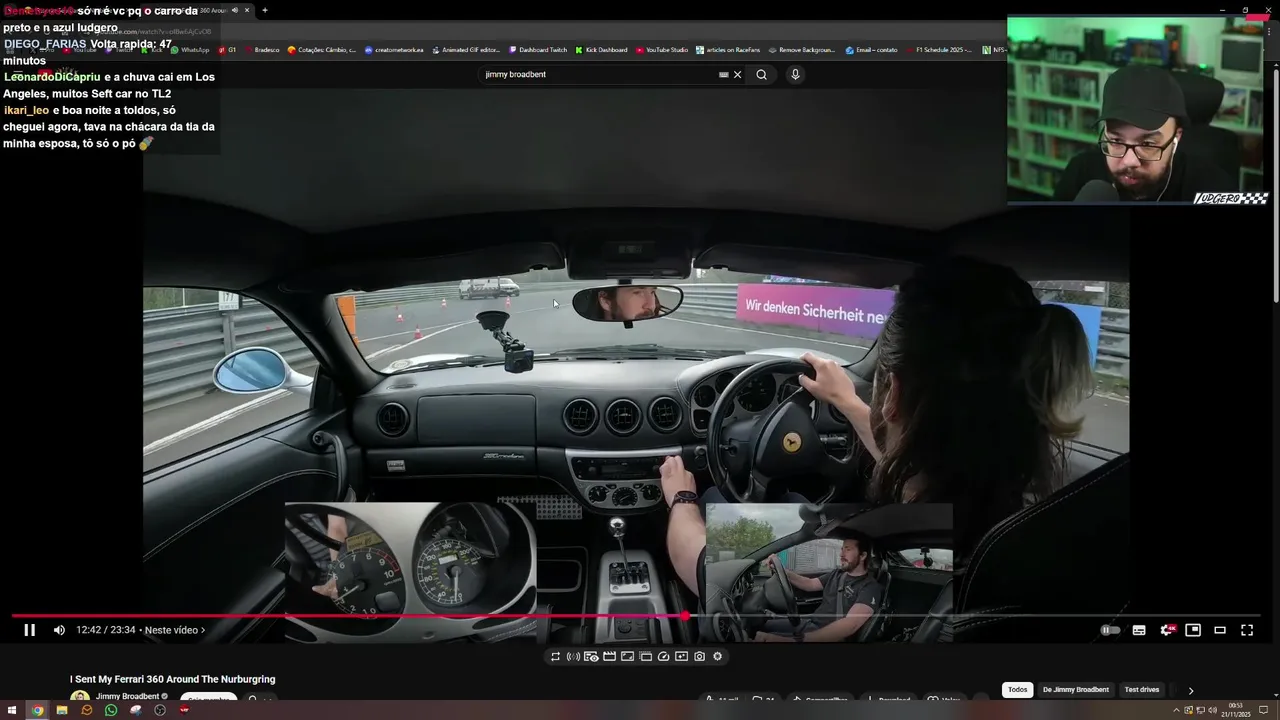Open the Windows Start menu
The image size is (1280, 720).
[13, 710]
